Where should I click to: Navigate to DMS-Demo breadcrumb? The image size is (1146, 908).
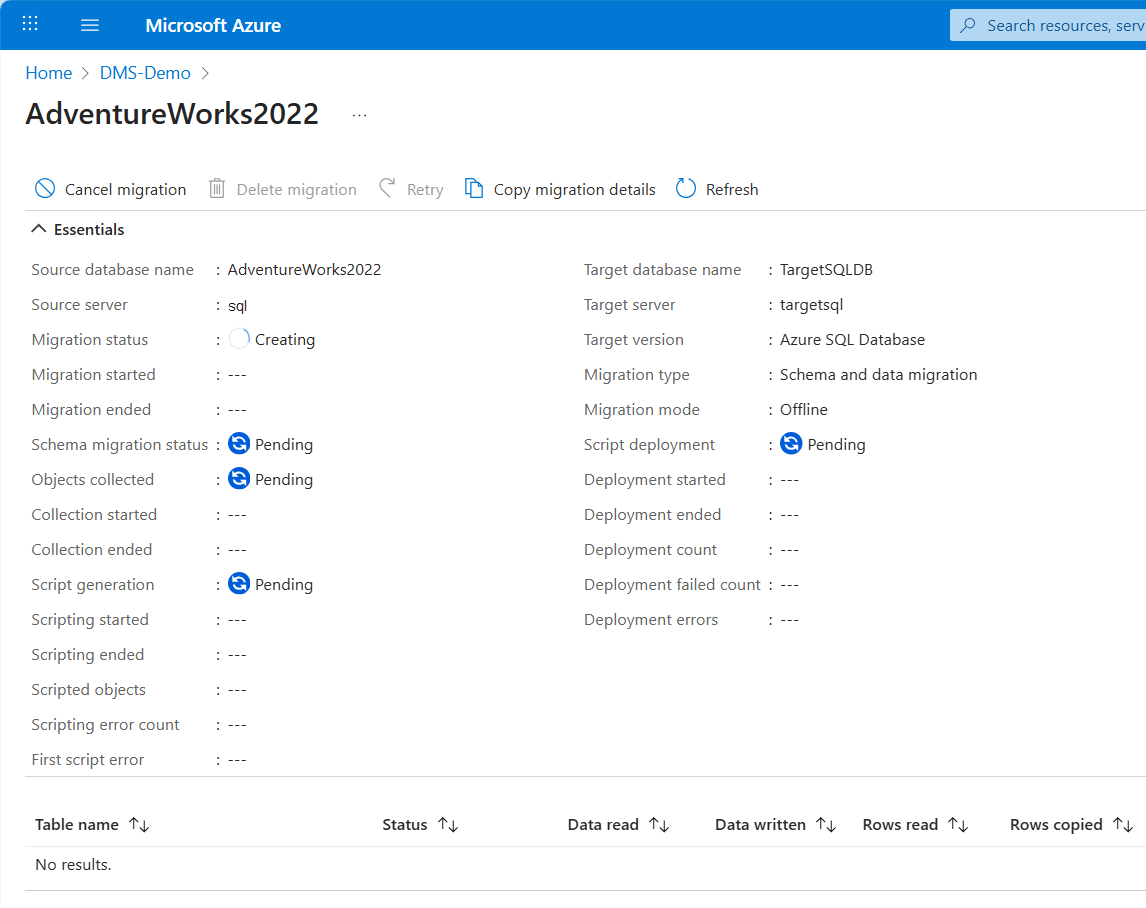pyautogui.click(x=145, y=73)
